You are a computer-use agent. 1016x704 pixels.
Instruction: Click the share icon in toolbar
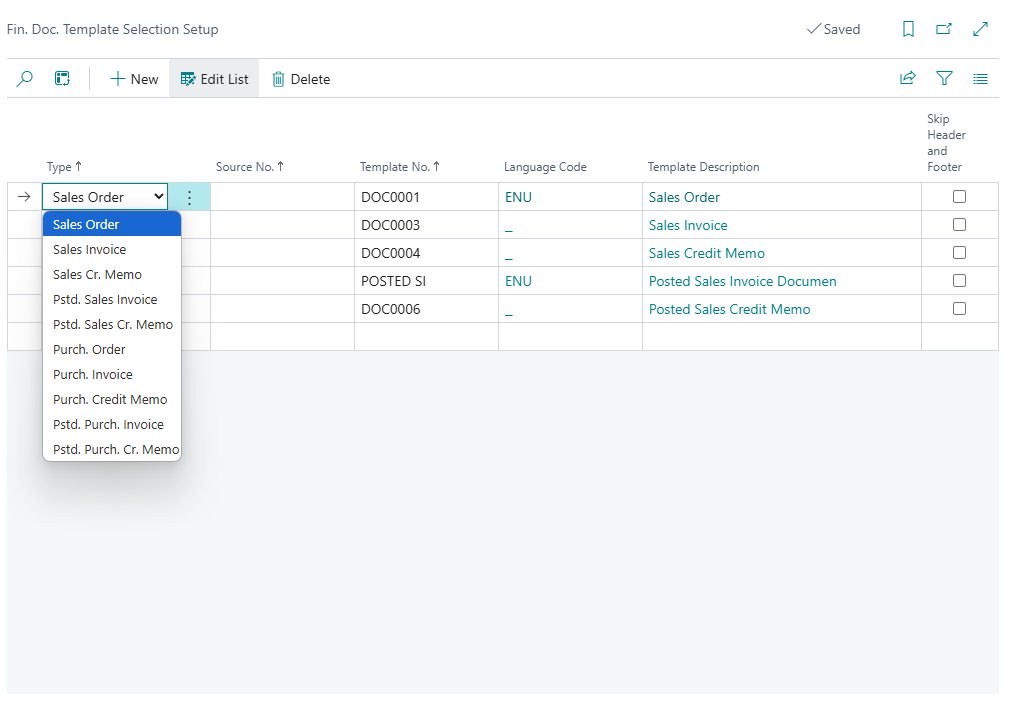click(x=908, y=79)
